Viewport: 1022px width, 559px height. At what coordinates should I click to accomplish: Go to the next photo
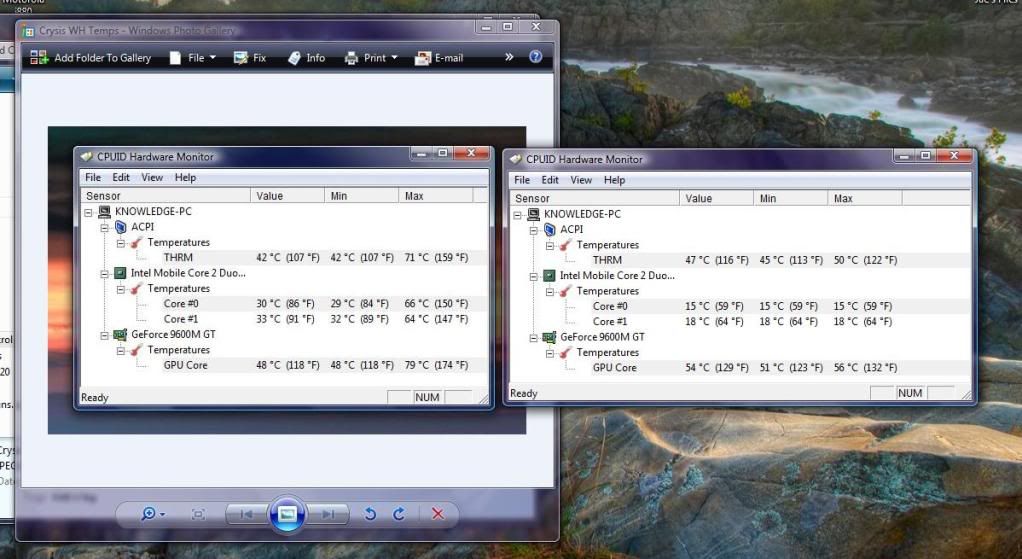pos(328,514)
